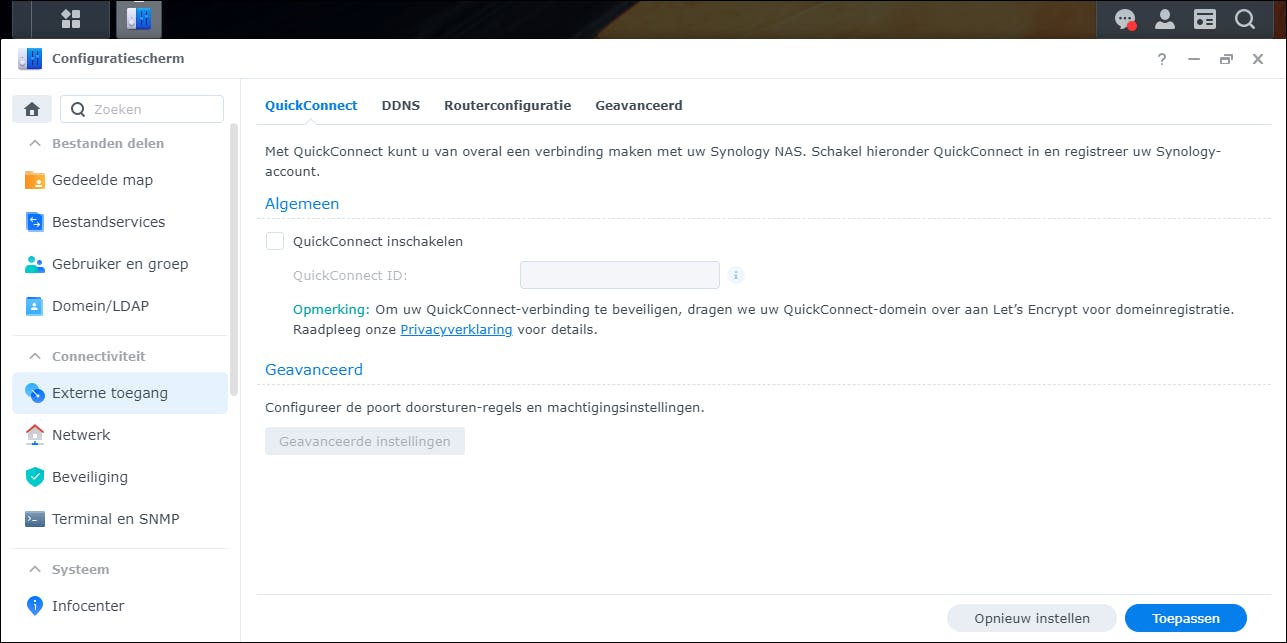Click the QuickConnect ID label
Screen dimensions: 1287x643
point(350,276)
